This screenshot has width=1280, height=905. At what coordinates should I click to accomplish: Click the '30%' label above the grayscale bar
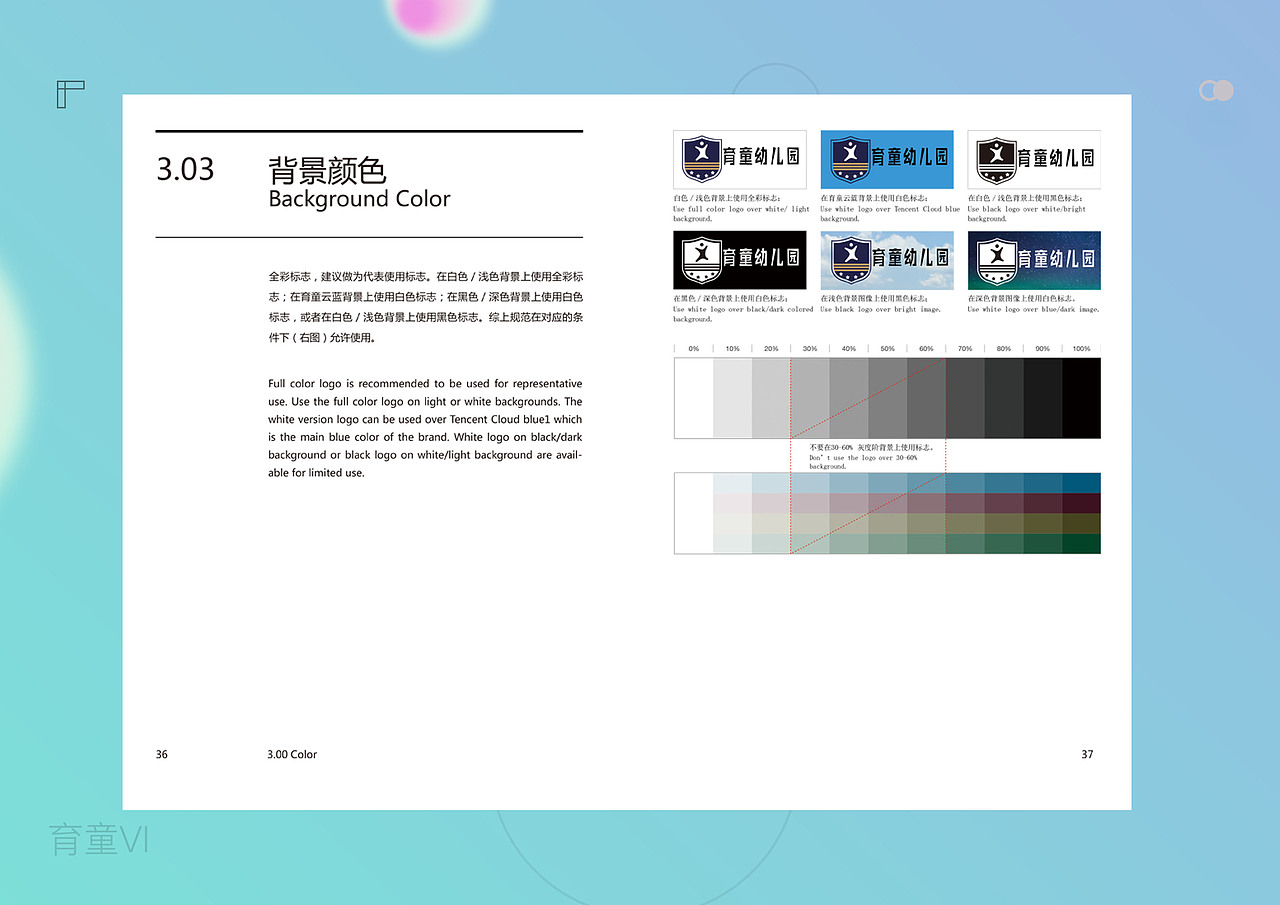click(810, 349)
